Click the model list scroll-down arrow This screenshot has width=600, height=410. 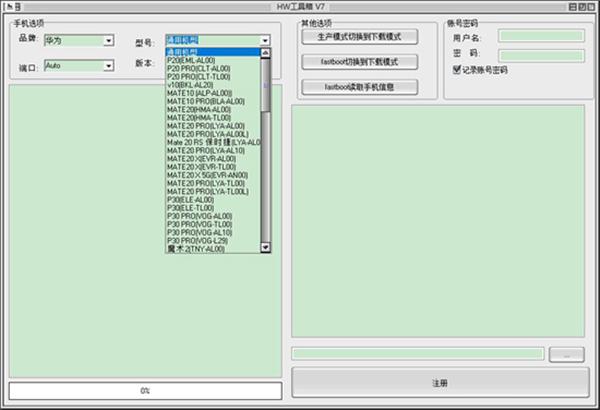pyautogui.click(x=266, y=248)
